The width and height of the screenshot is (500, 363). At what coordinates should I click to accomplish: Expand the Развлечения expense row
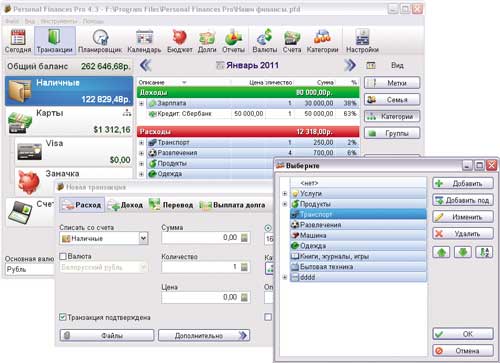tap(141, 153)
